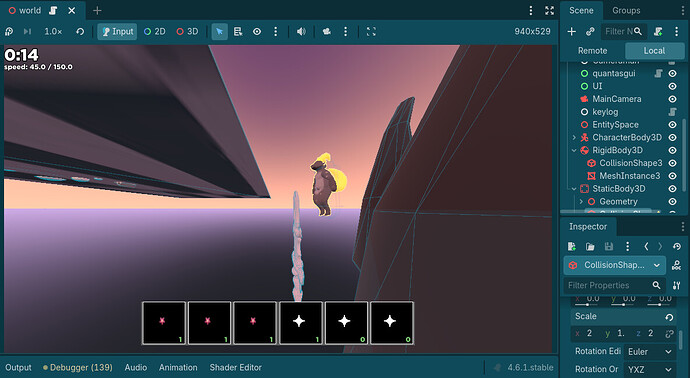Mute game audio with speaker icon
Image resolution: width=690 pixels, height=378 pixels.
[x=301, y=32]
